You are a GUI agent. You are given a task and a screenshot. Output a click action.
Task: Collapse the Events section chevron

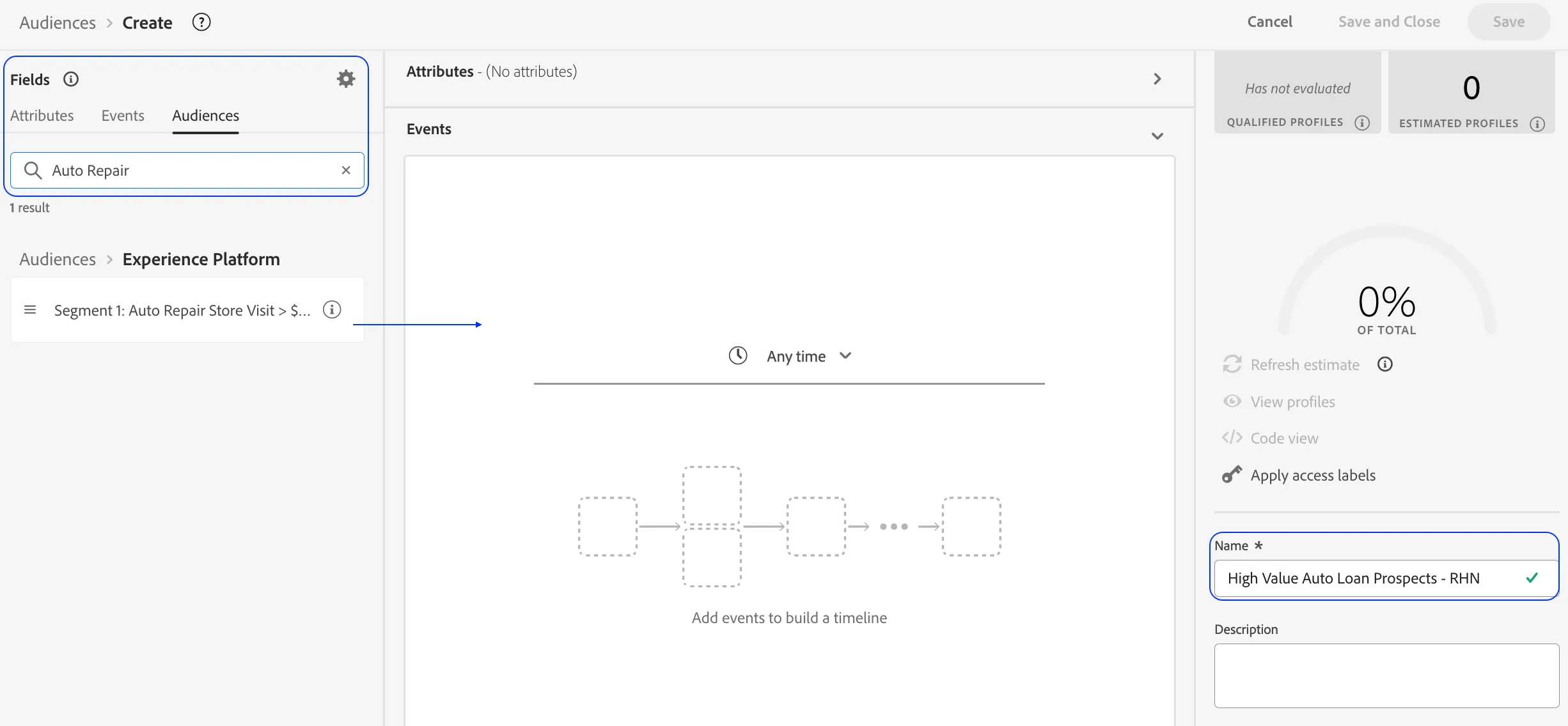(x=1157, y=136)
